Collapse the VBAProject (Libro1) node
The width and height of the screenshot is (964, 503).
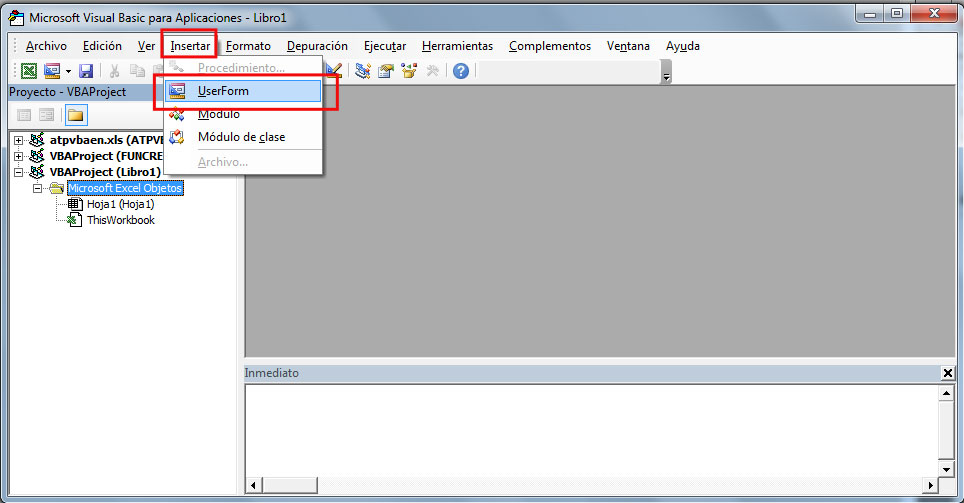click(18, 172)
